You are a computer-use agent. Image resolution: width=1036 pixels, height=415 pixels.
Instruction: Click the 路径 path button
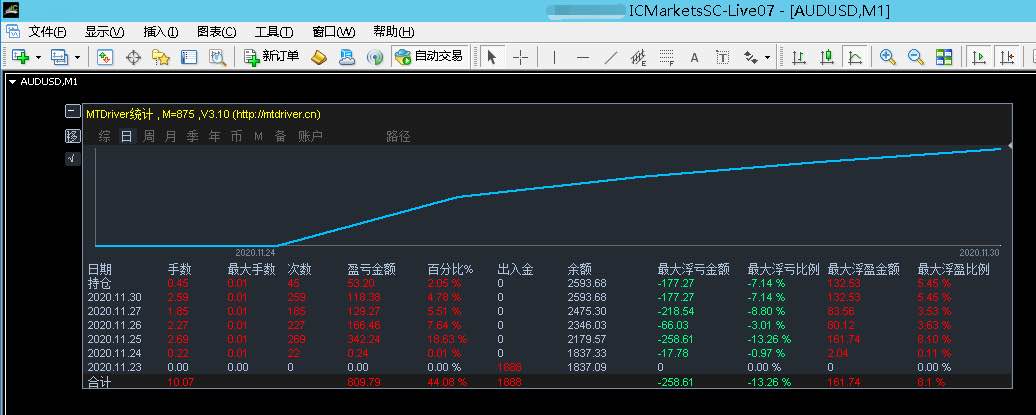click(x=398, y=137)
